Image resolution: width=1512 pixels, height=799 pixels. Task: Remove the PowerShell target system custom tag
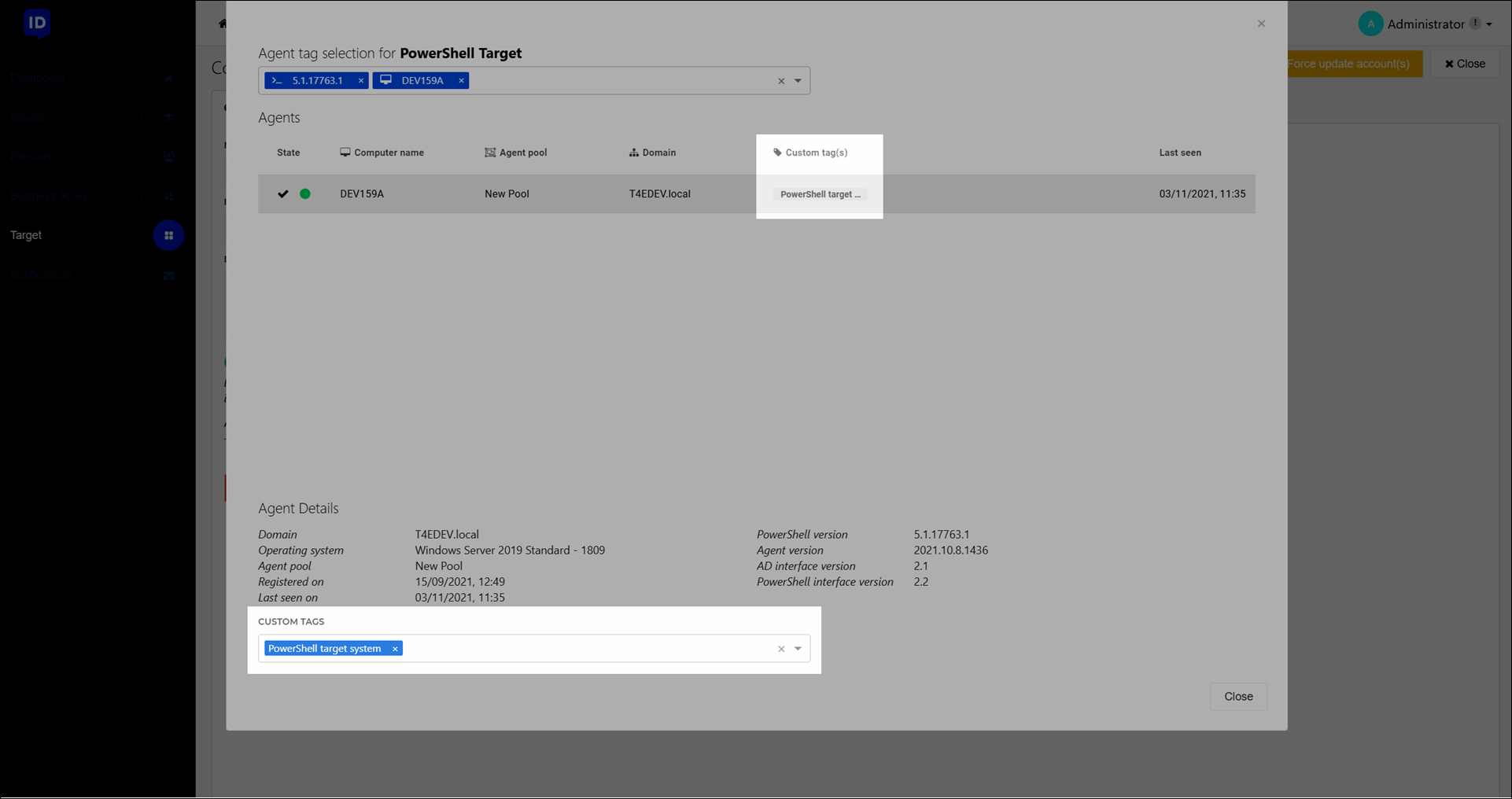click(x=395, y=649)
